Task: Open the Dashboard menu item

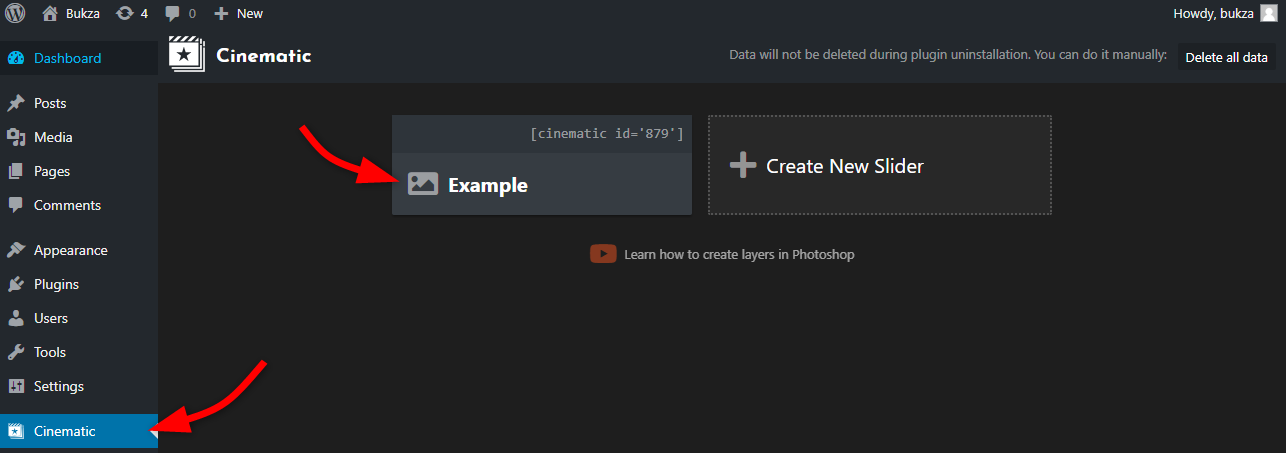Action: tap(67, 58)
